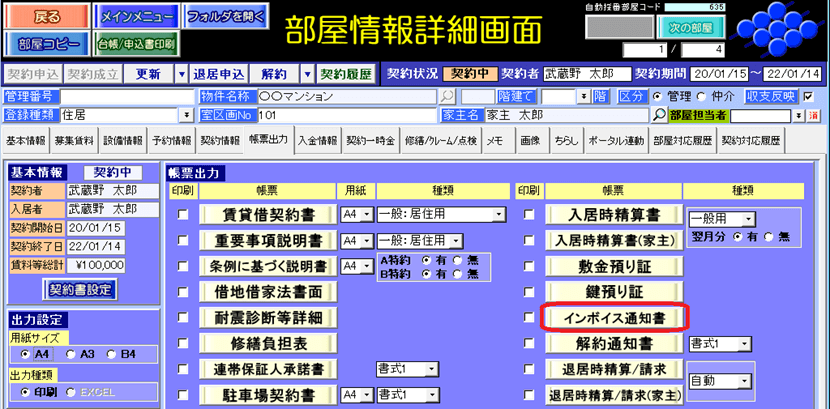Open the 解約通知書 書式1 dropdown

744,344
